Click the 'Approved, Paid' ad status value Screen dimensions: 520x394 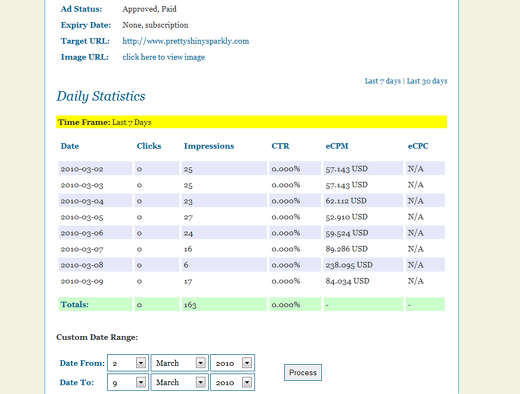click(149, 9)
